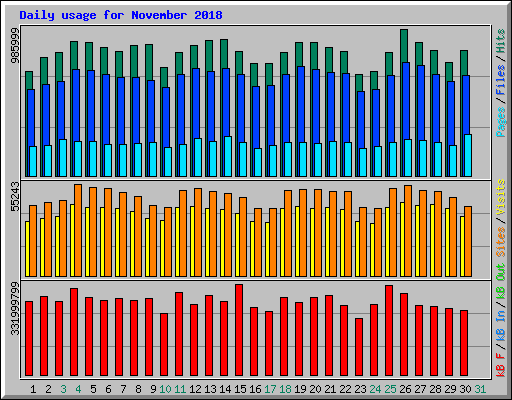Select day label "7" on x-axis
Screen dimensions: 512x400
[123, 389]
